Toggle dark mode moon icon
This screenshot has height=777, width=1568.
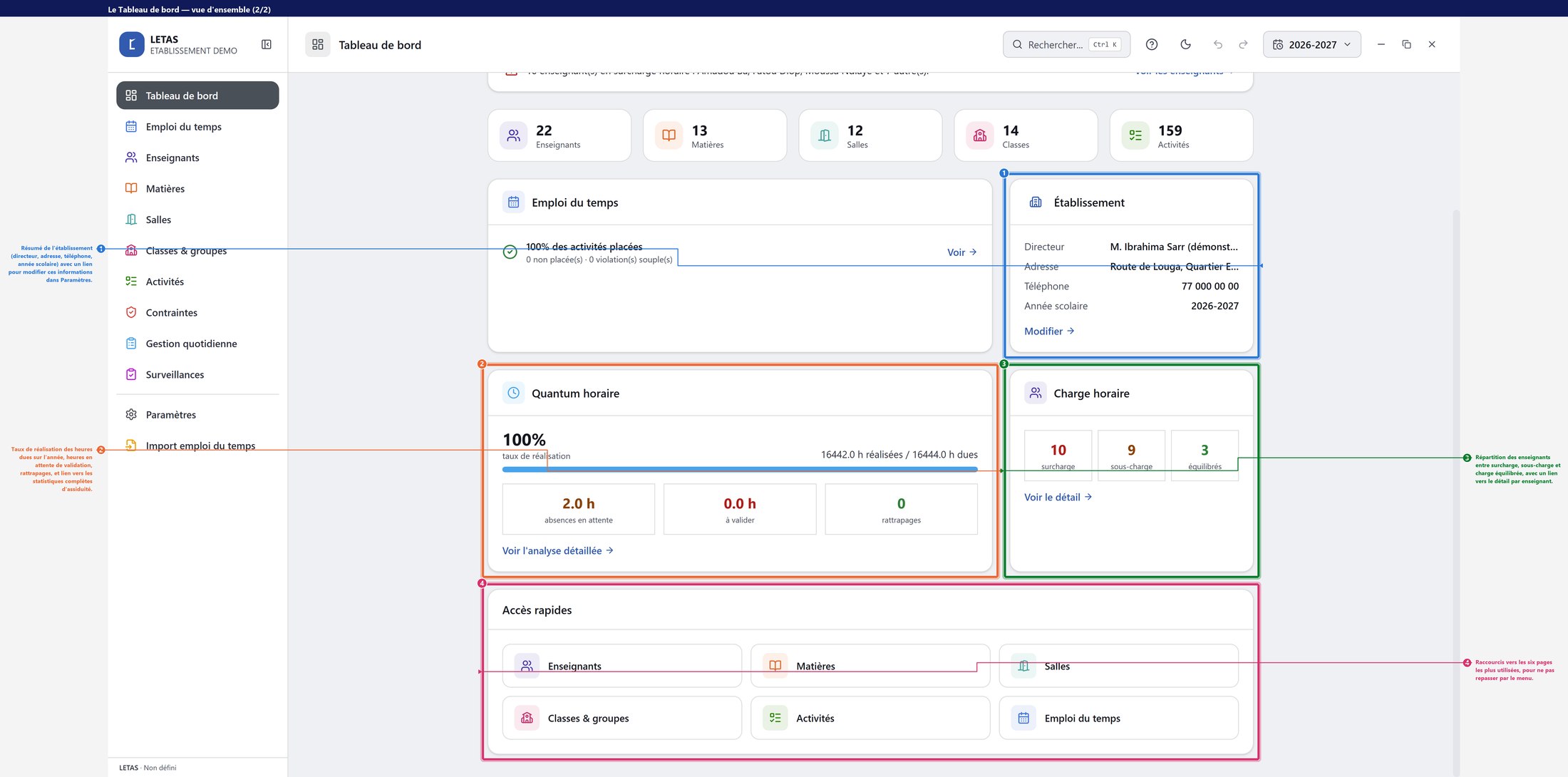(x=1186, y=44)
